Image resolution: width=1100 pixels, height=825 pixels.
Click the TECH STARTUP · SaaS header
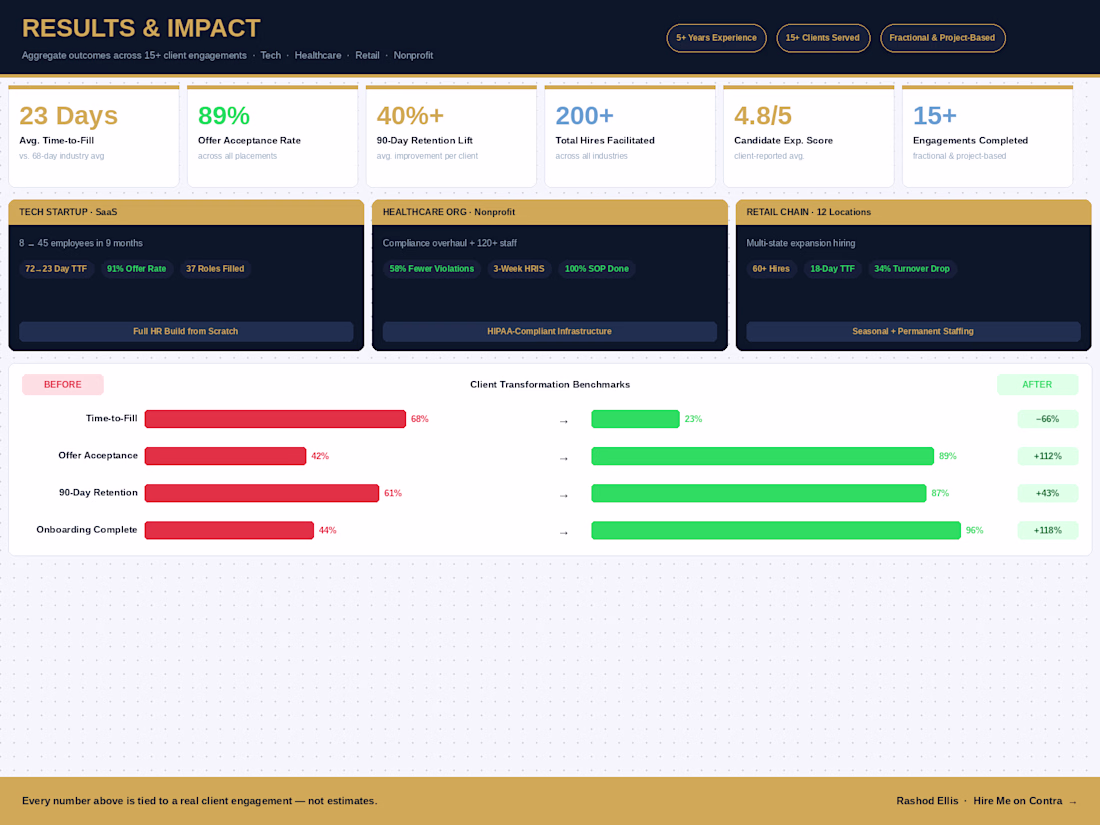186,212
